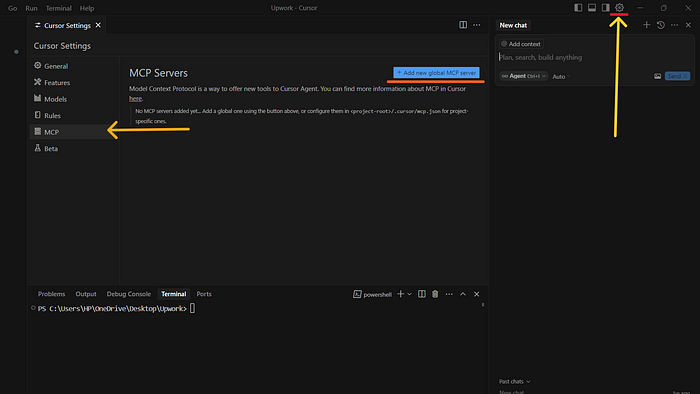Open chat pane more options

coord(675,25)
